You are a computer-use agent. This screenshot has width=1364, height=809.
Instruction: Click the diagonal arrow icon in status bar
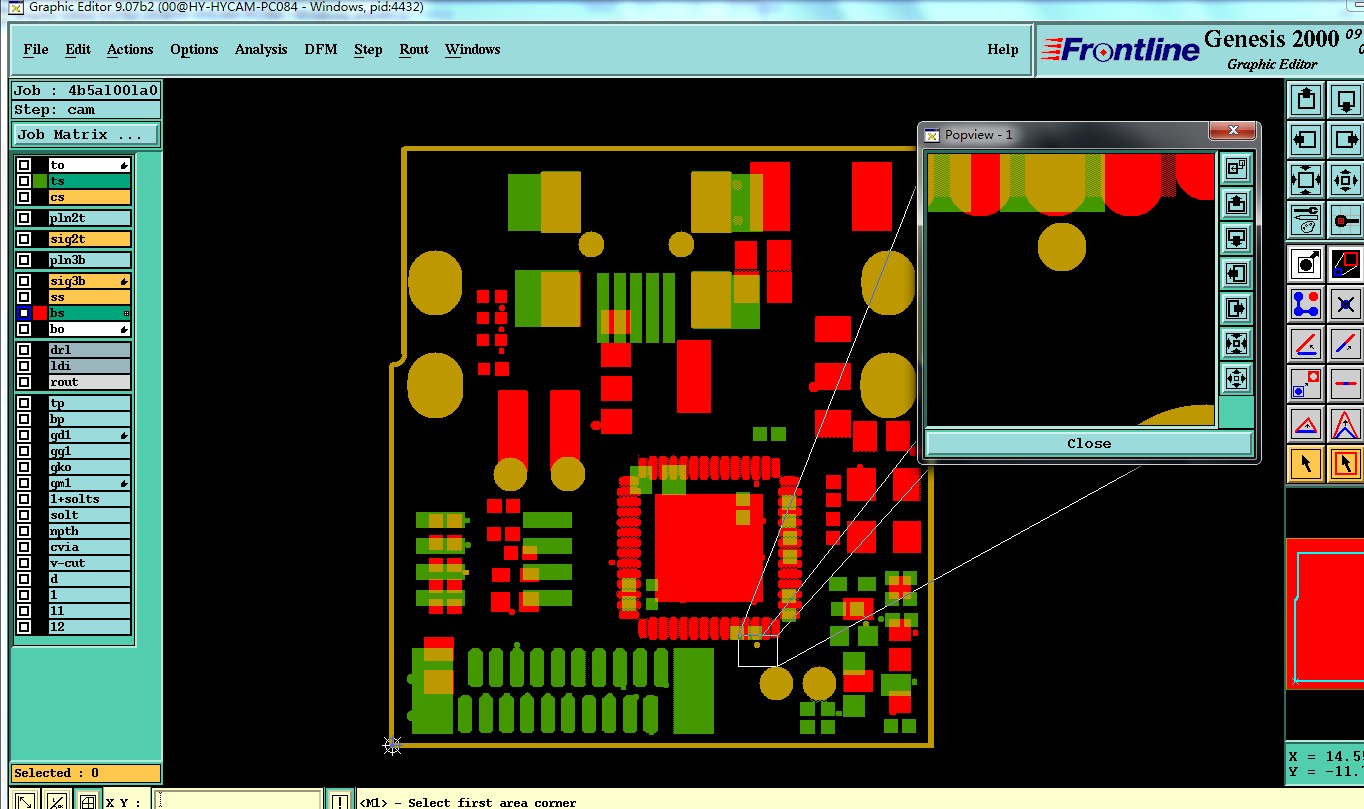click(x=25, y=801)
